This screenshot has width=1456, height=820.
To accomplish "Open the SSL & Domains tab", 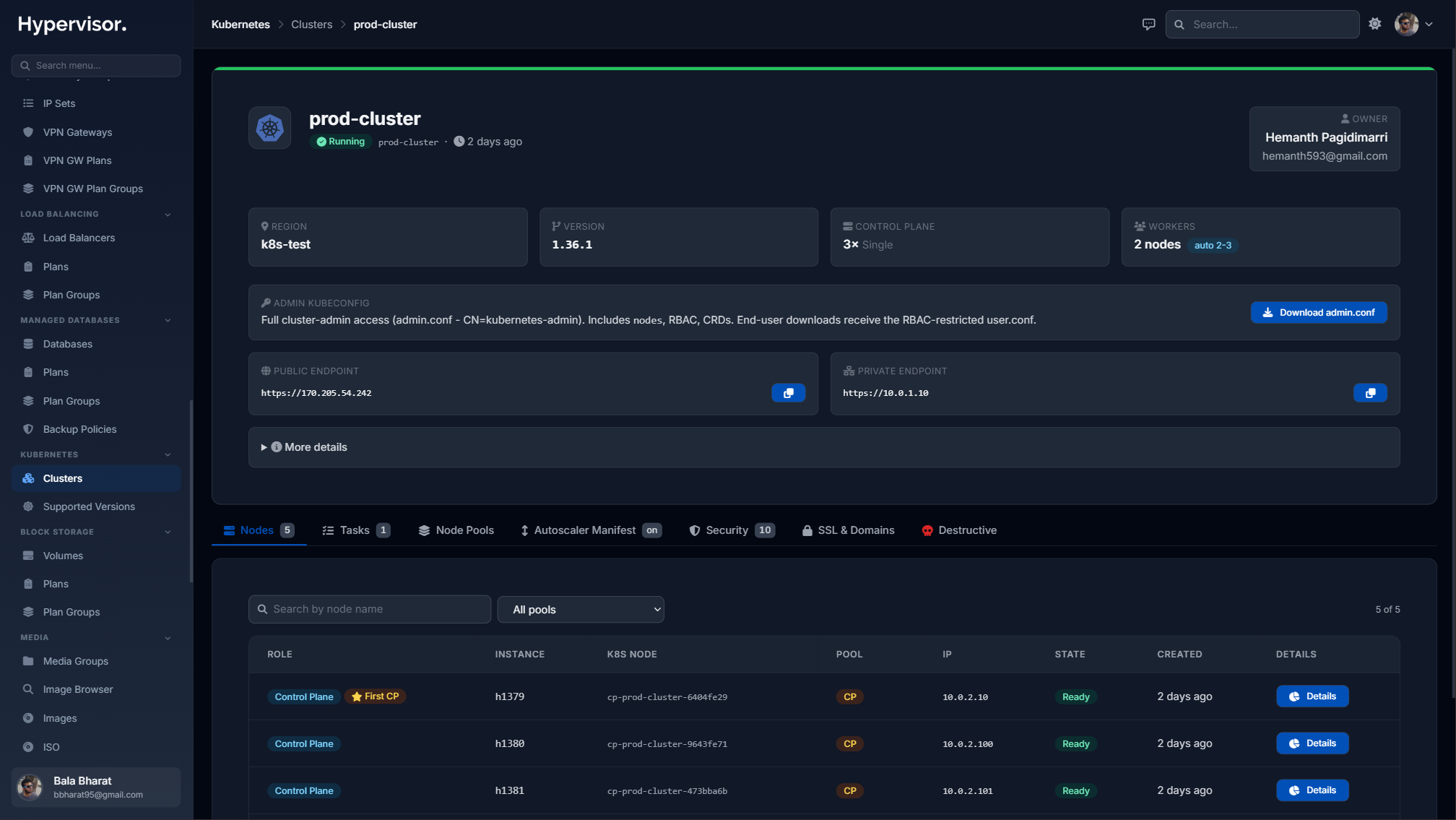I will point(849,530).
